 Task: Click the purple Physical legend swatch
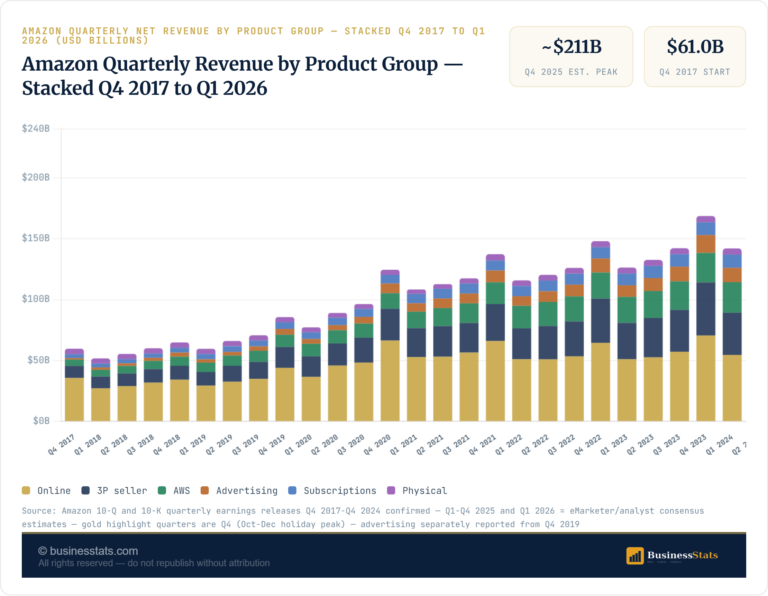pos(391,491)
